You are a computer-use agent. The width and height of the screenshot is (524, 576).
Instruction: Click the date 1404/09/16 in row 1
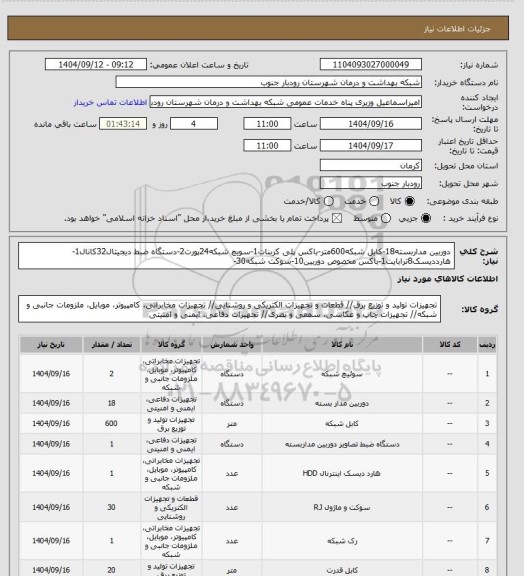click(51, 374)
